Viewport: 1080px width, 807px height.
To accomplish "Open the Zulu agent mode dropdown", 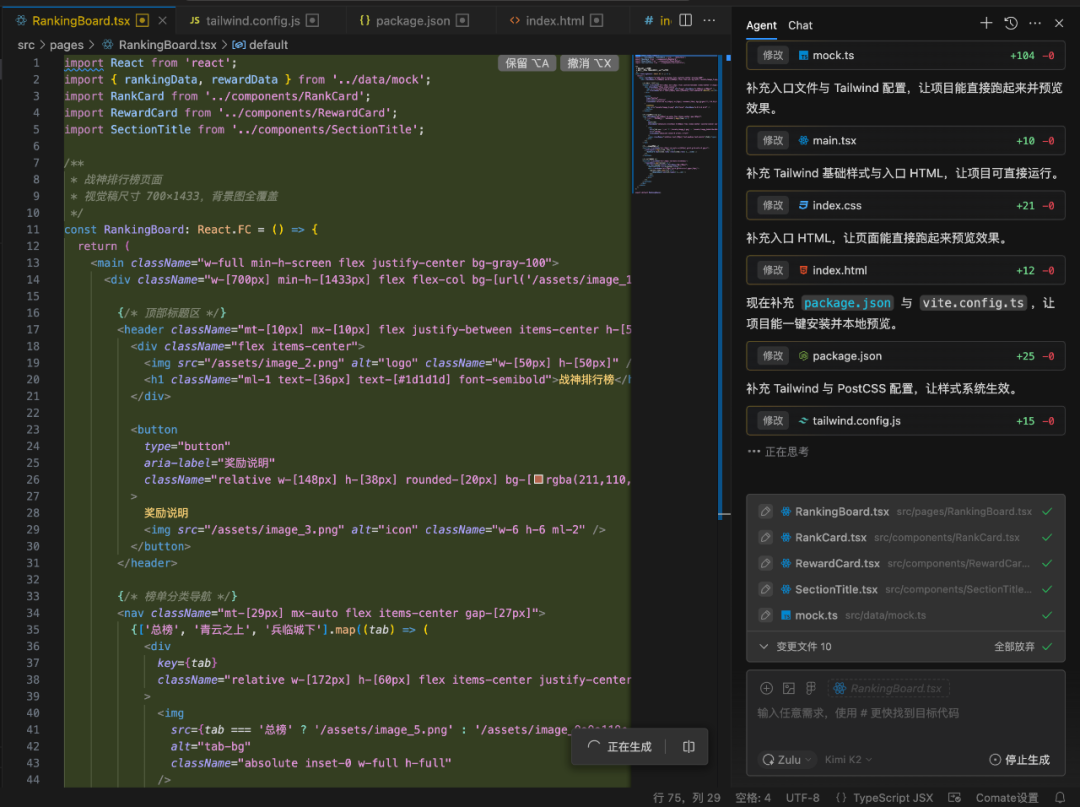I will [787, 759].
